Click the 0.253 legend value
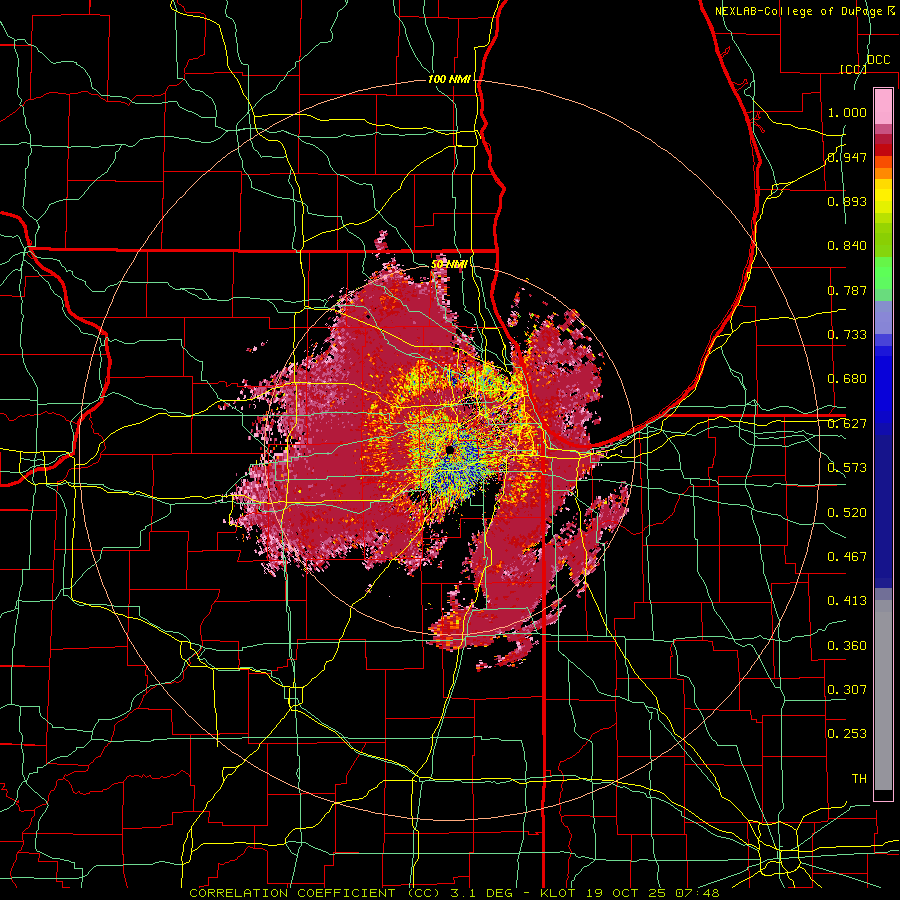The image size is (900, 900). click(847, 734)
